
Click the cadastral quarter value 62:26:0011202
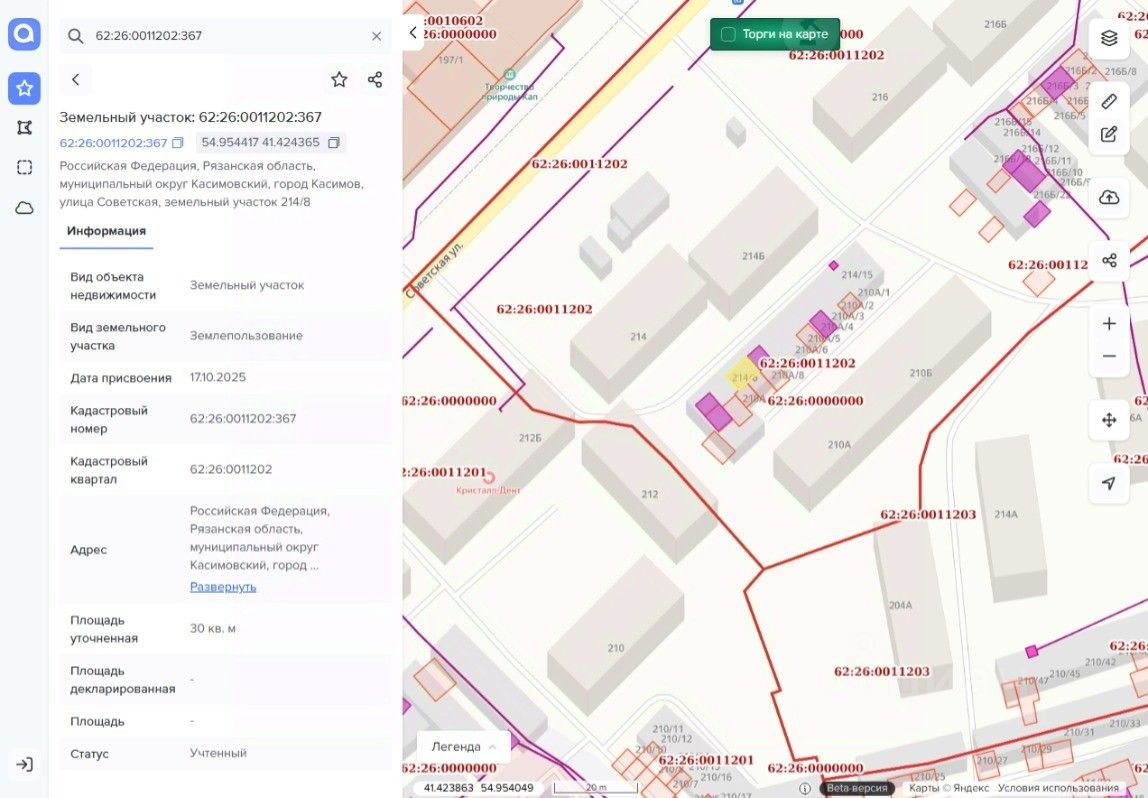[x=231, y=470]
